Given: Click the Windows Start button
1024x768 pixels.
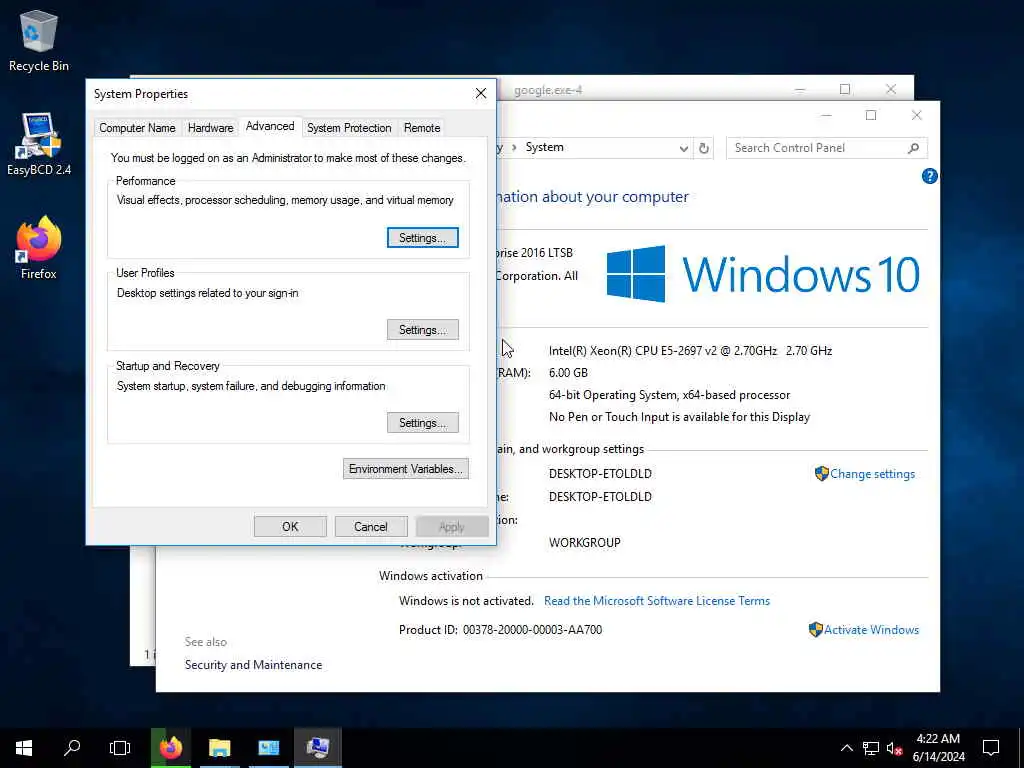Looking at the screenshot, I should 24,748.
